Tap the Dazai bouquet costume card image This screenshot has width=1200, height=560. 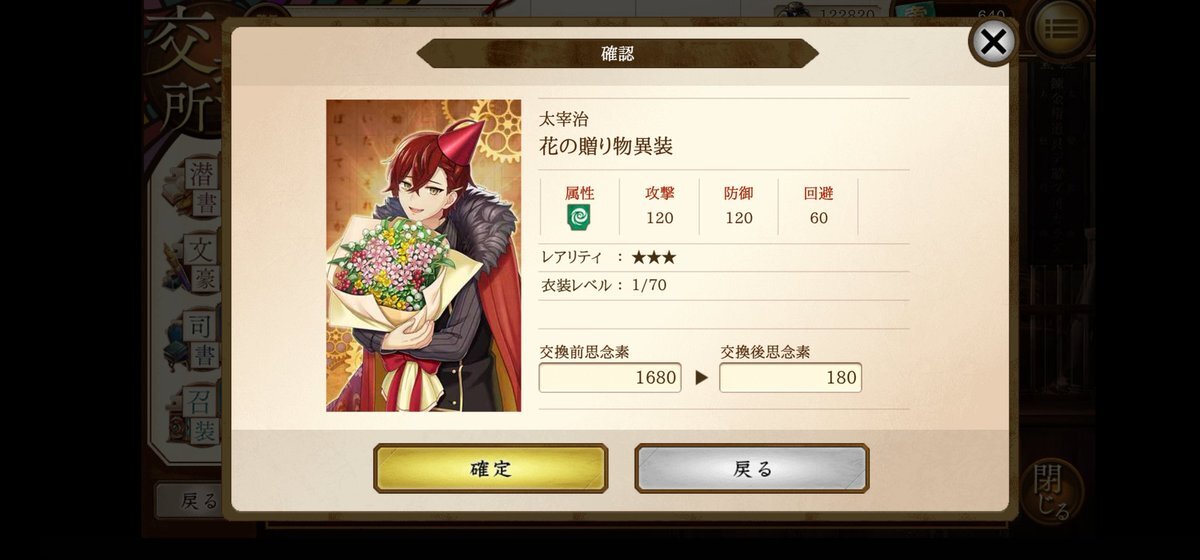tap(423, 255)
